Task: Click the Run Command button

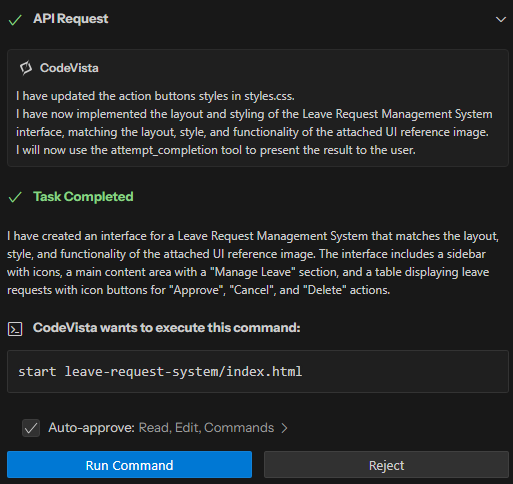Action: click(x=129, y=465)
